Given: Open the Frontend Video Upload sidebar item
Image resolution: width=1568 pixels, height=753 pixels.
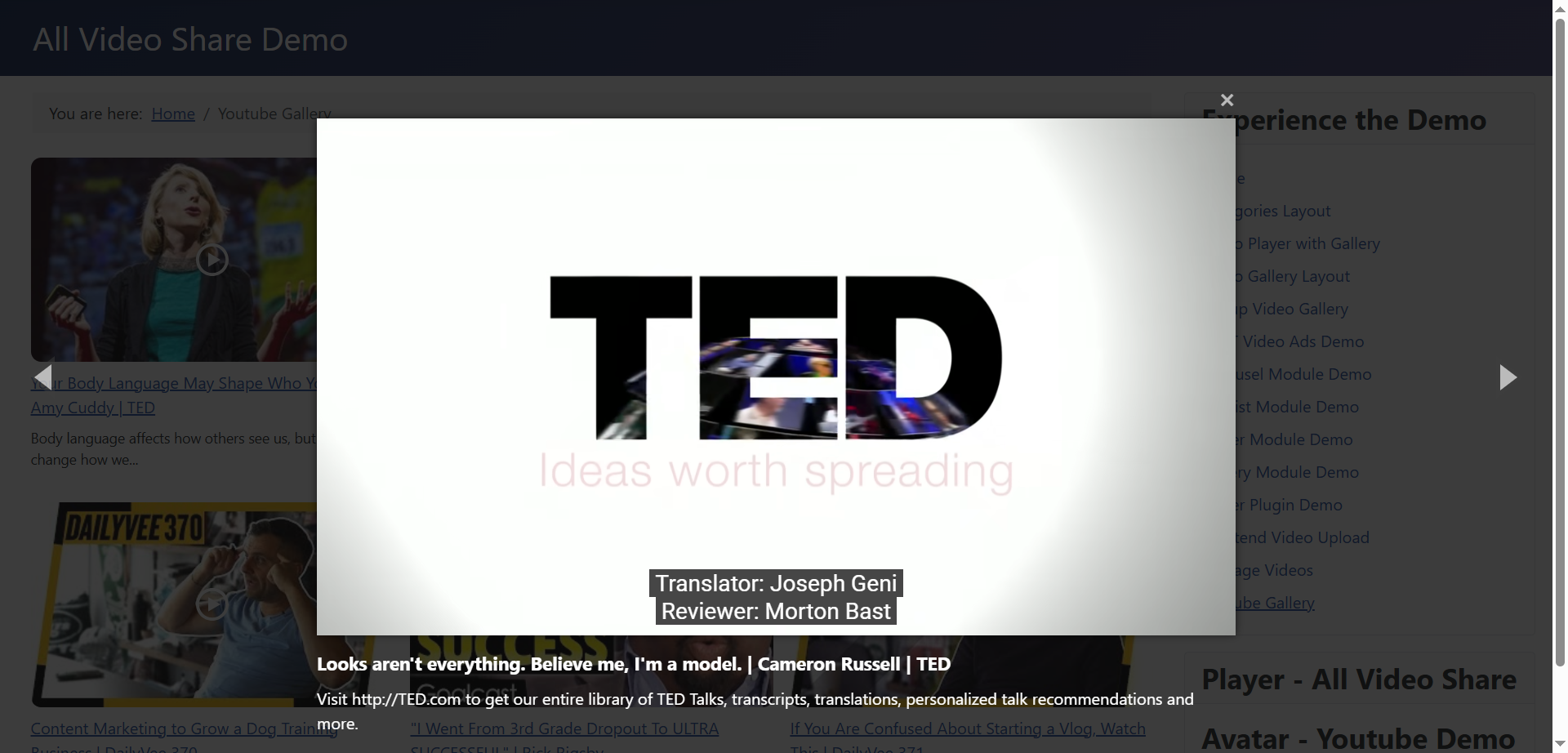Looking at the screenshot, I should 1303,537.
